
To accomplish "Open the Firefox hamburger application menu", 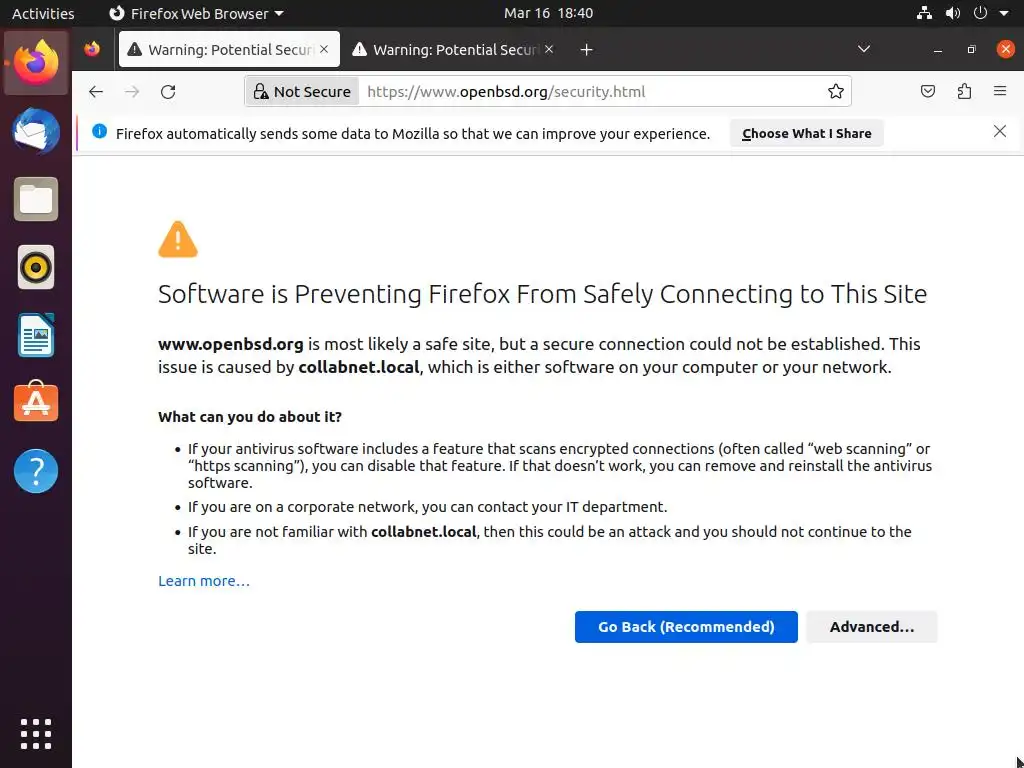I will click(x=1000, y=92).
